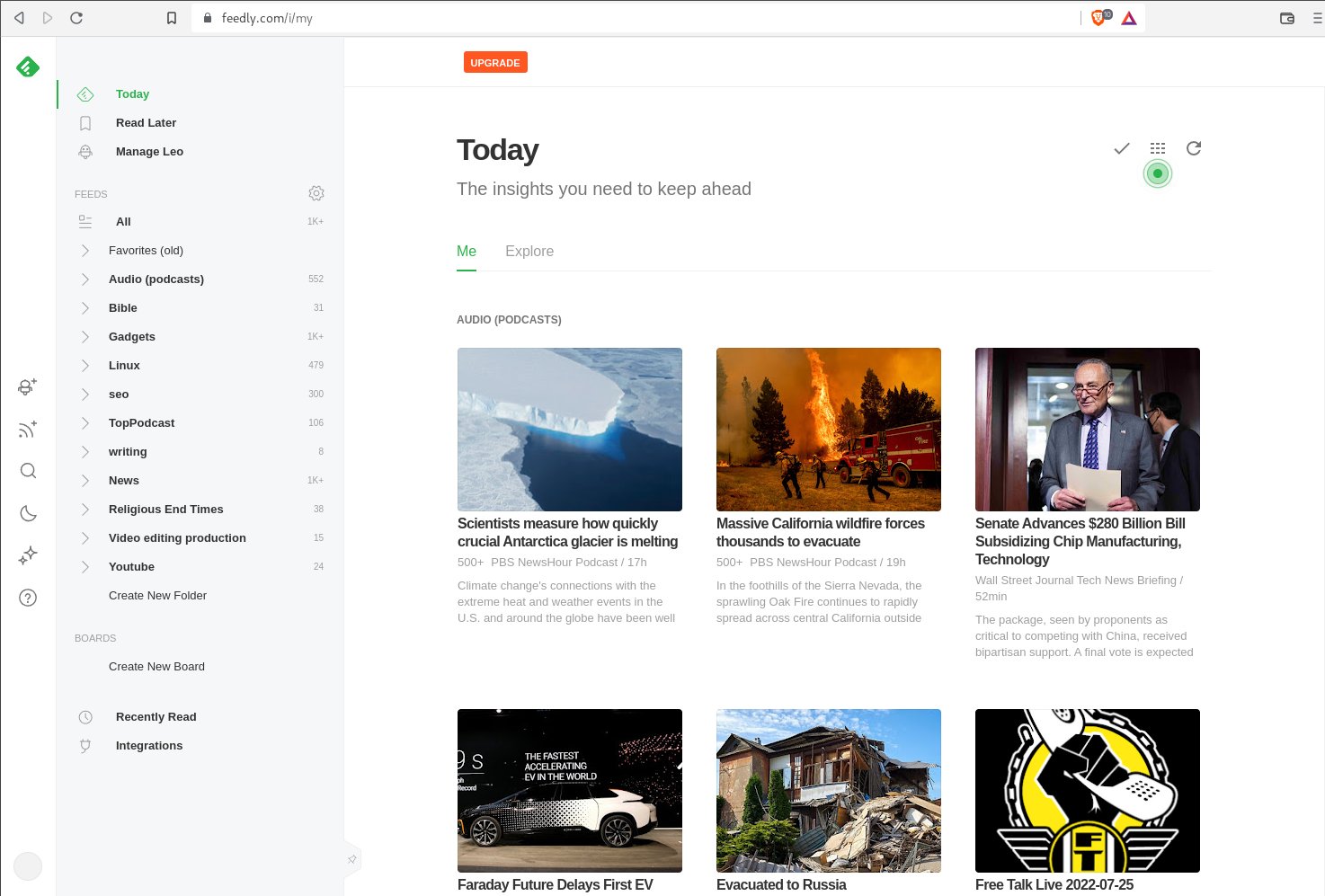The height and width of the screenshot is (896, 1325).
Task: Open Brave Shields in the address bar
Action: tap(1098, 17)
